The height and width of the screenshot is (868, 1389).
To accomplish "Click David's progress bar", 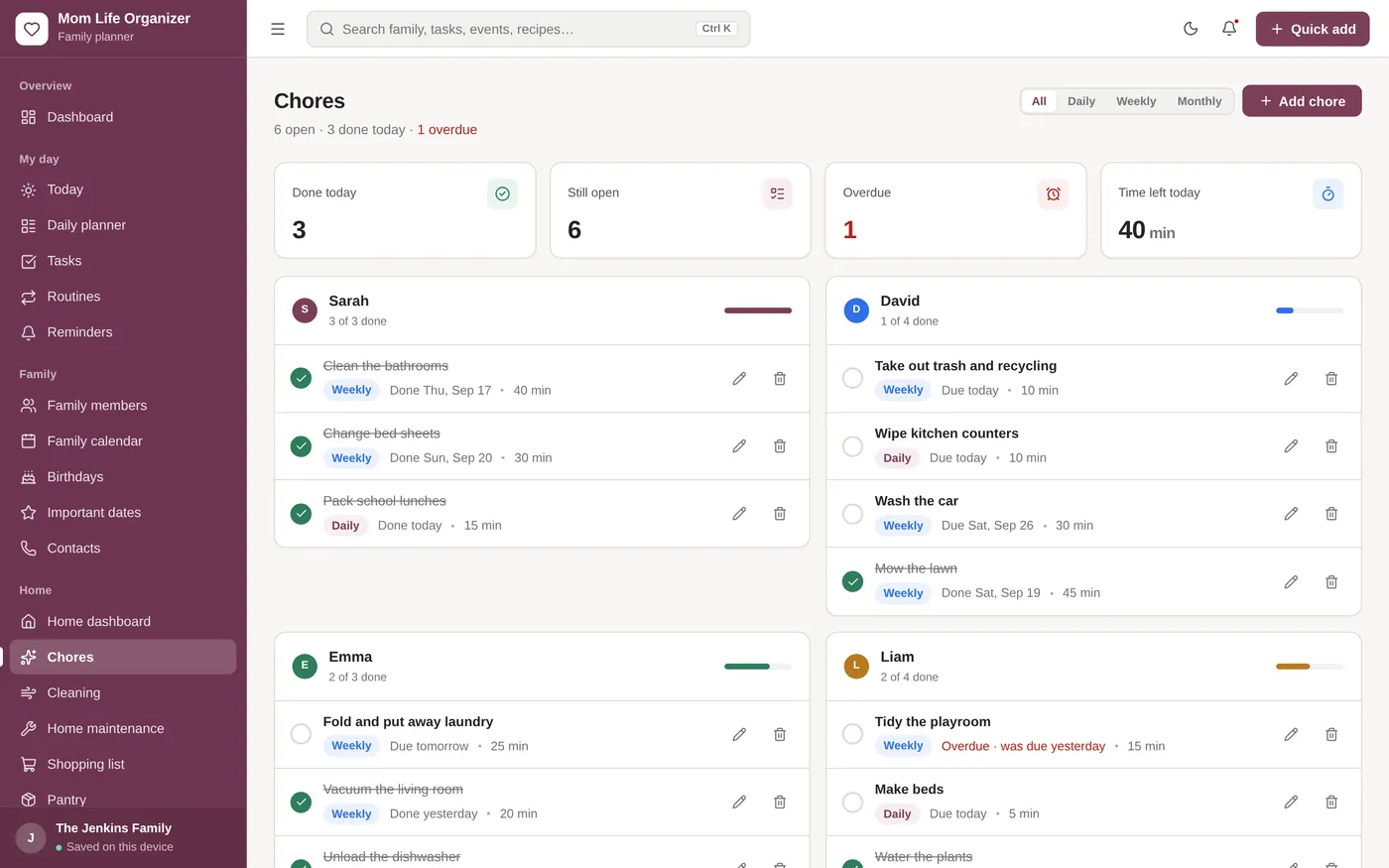I will click(x=1310, y=310).
